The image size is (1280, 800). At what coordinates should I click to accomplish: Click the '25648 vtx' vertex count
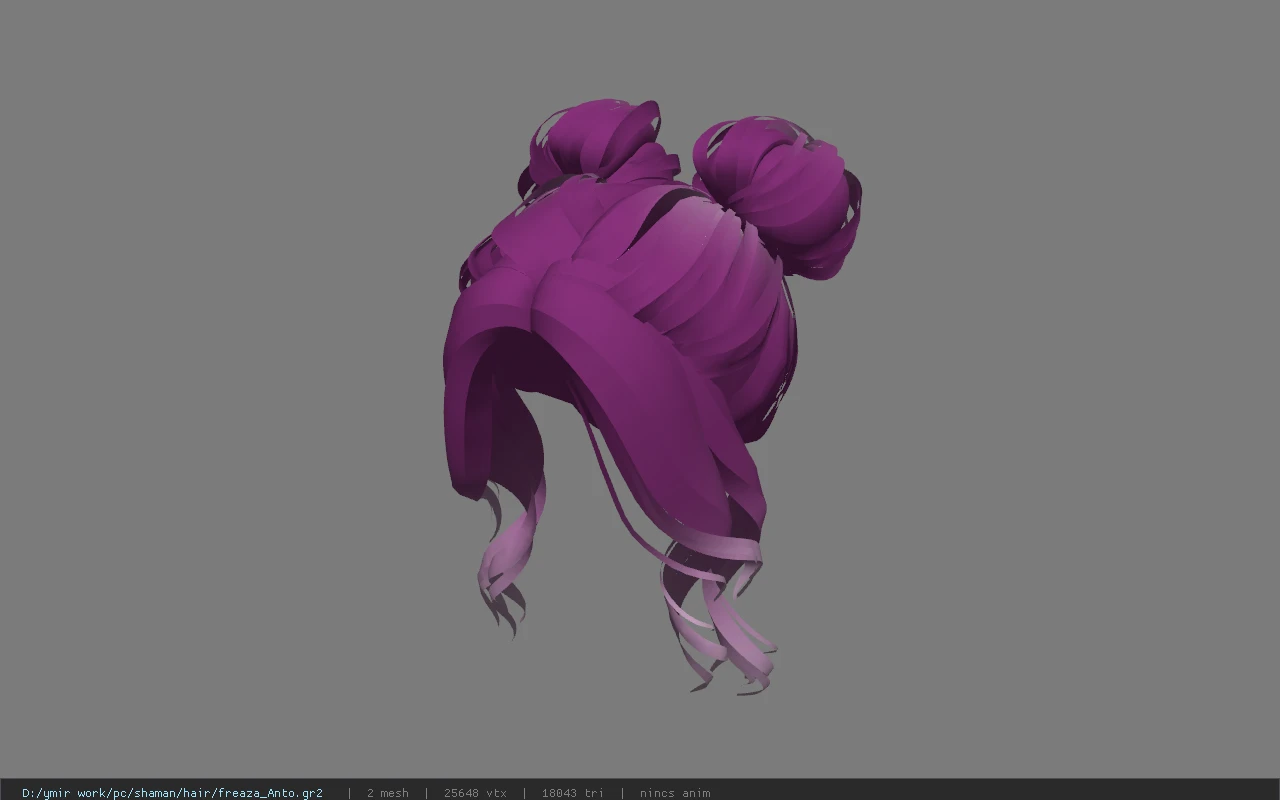tap(475, 793)
